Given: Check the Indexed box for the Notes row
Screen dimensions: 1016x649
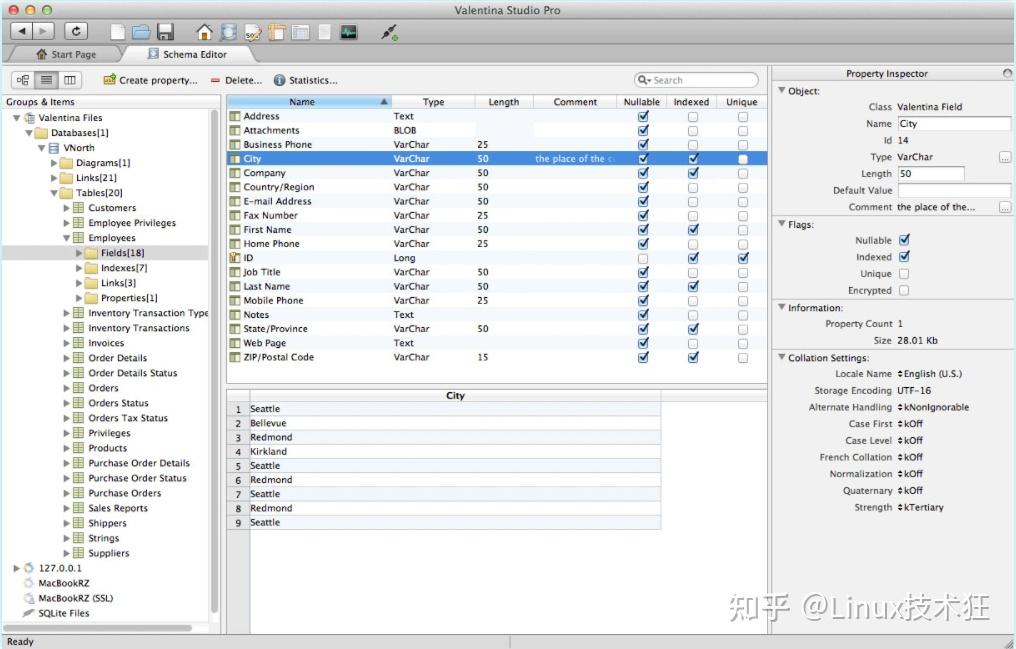Looking at the screenshot, I should tap(693, 315).
